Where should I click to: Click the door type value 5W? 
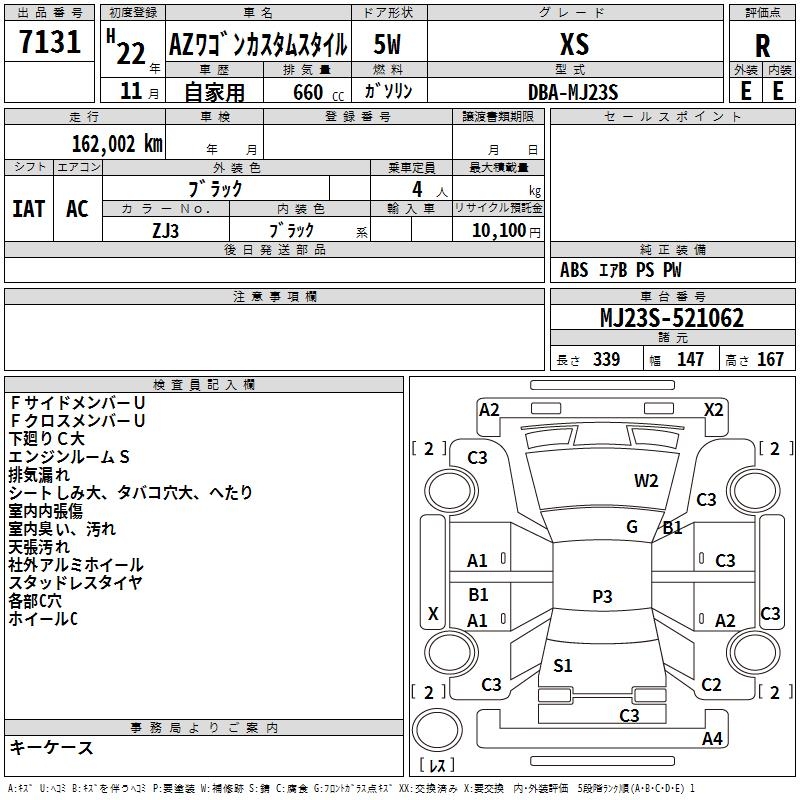point(387,44)
